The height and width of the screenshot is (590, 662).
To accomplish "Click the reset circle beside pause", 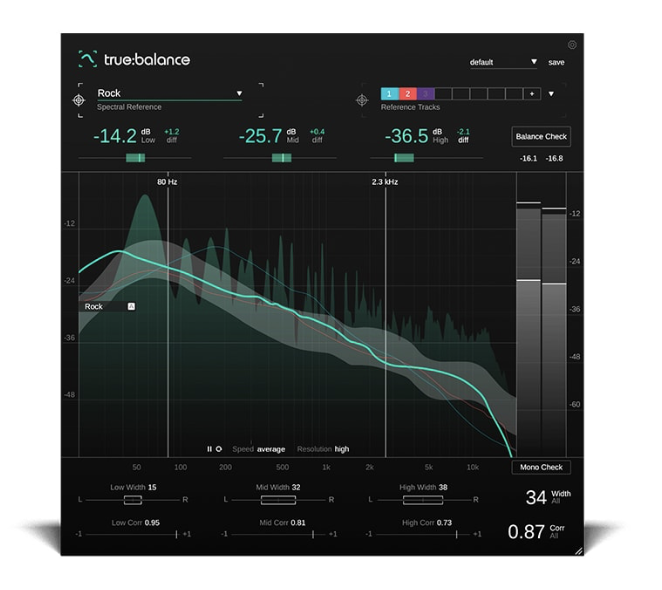I will coord(219,449).
